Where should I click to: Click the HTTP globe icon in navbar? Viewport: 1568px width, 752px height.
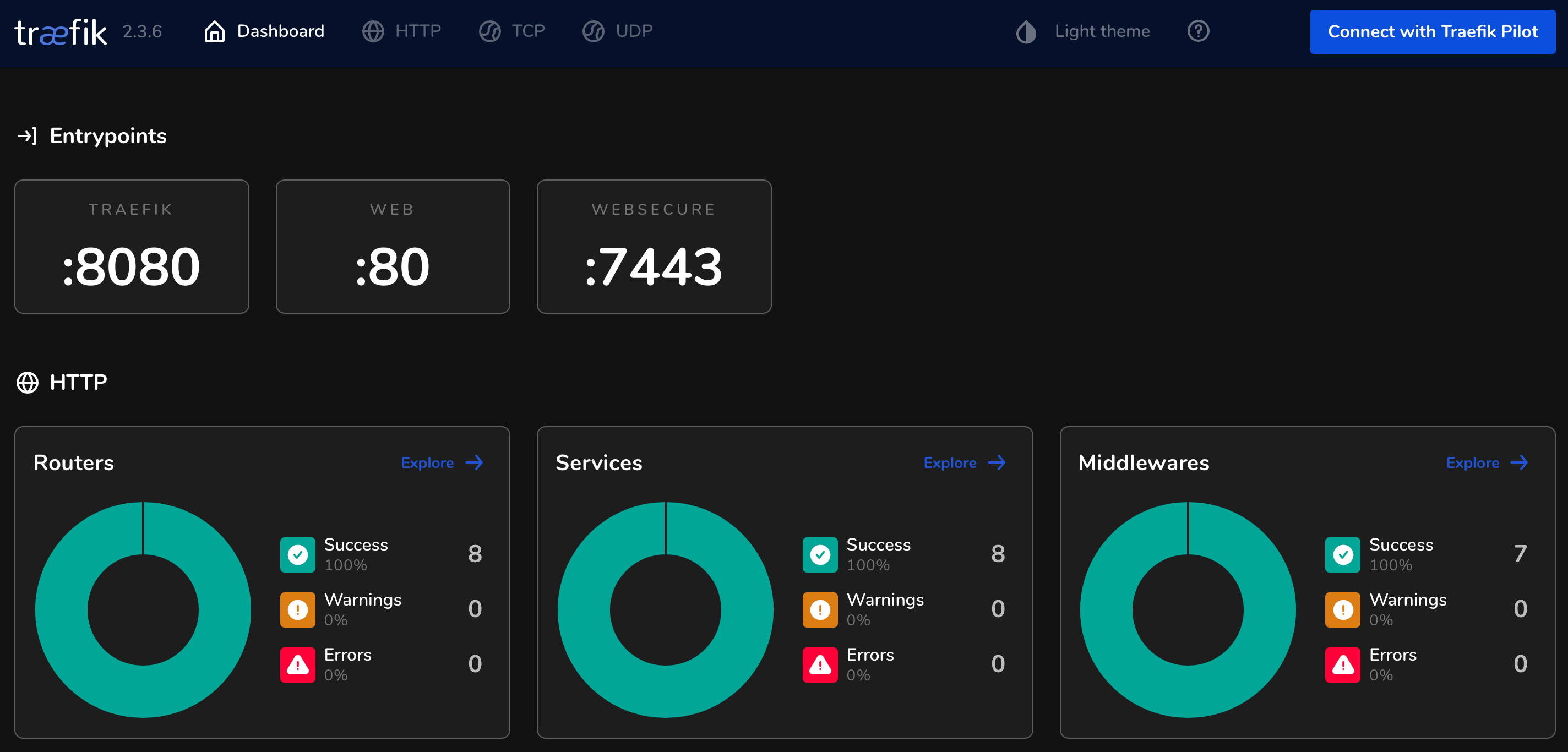pyautogui.click(x=373, y=31)
